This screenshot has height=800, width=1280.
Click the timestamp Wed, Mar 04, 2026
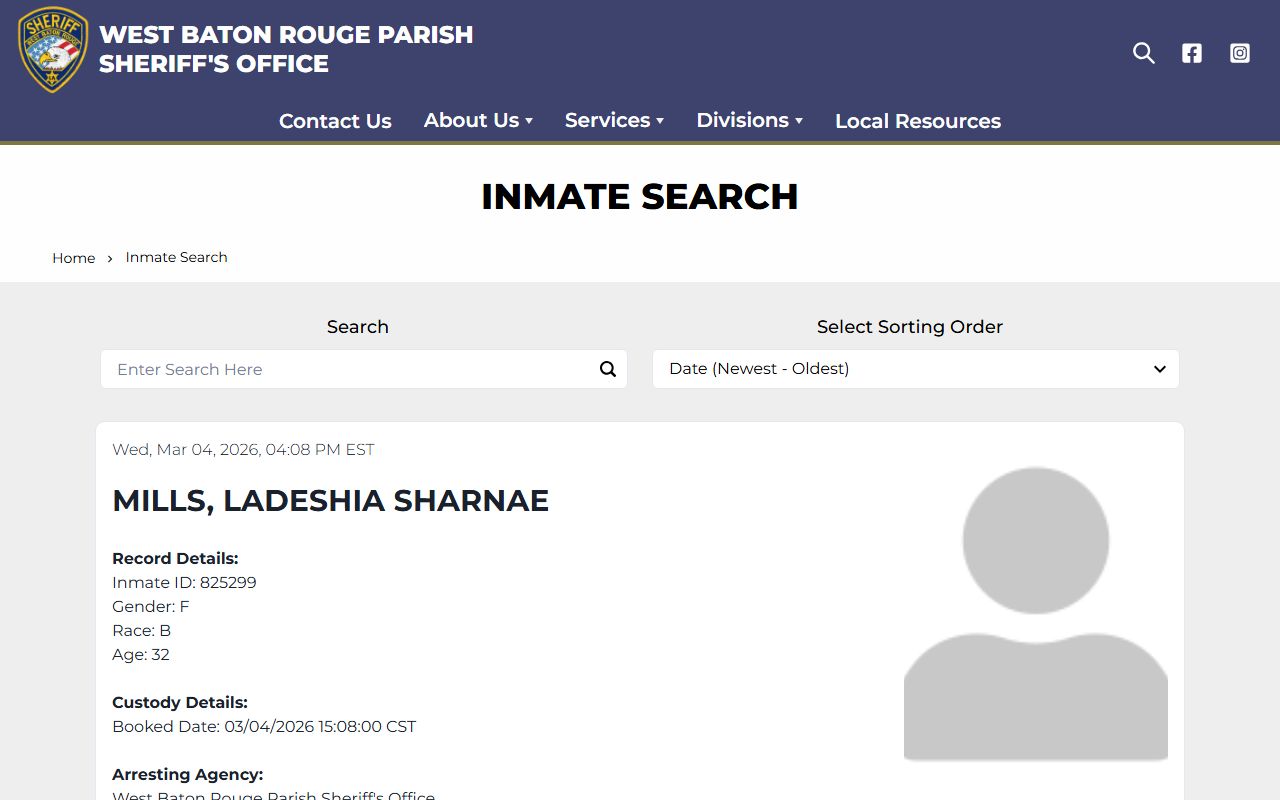[x=243, y=450]
